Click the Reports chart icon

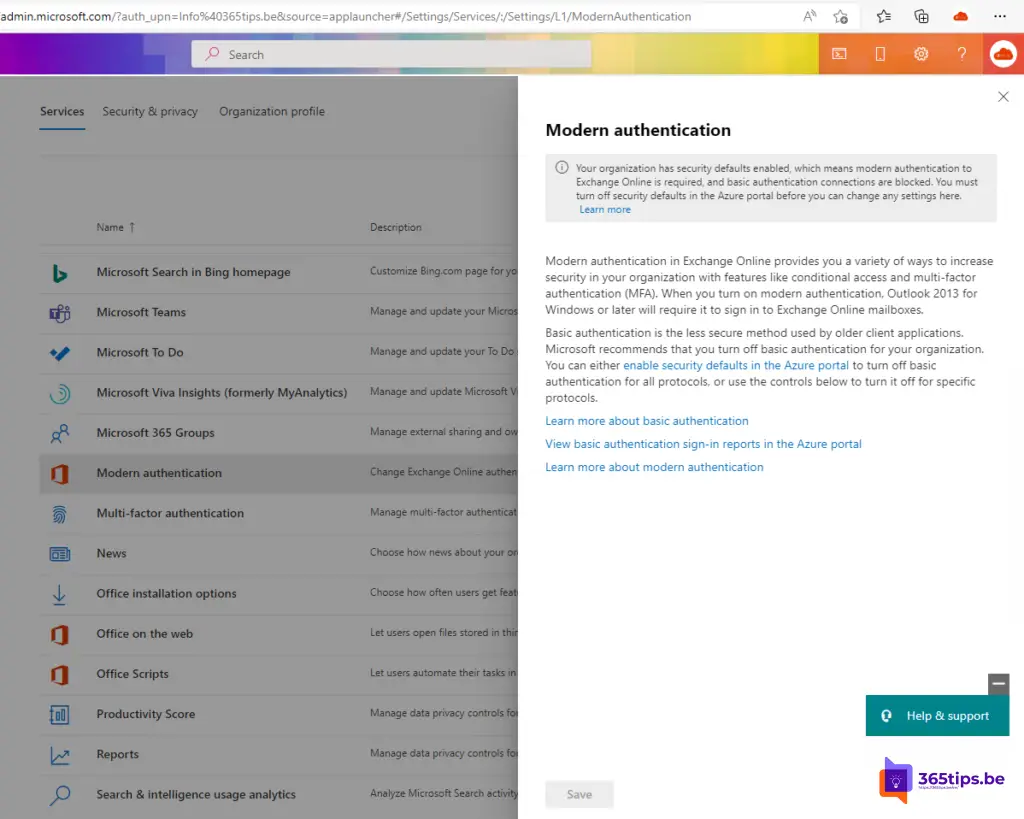pyautogui.click(x=59, y=755)
